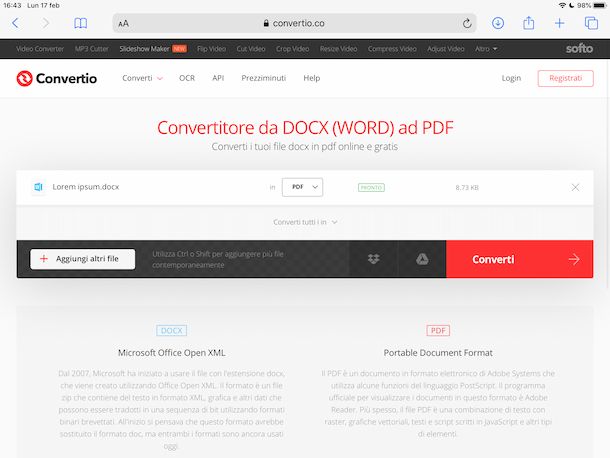
Task: Open Adjust Video tool link
Action: [x=446, y=49]
